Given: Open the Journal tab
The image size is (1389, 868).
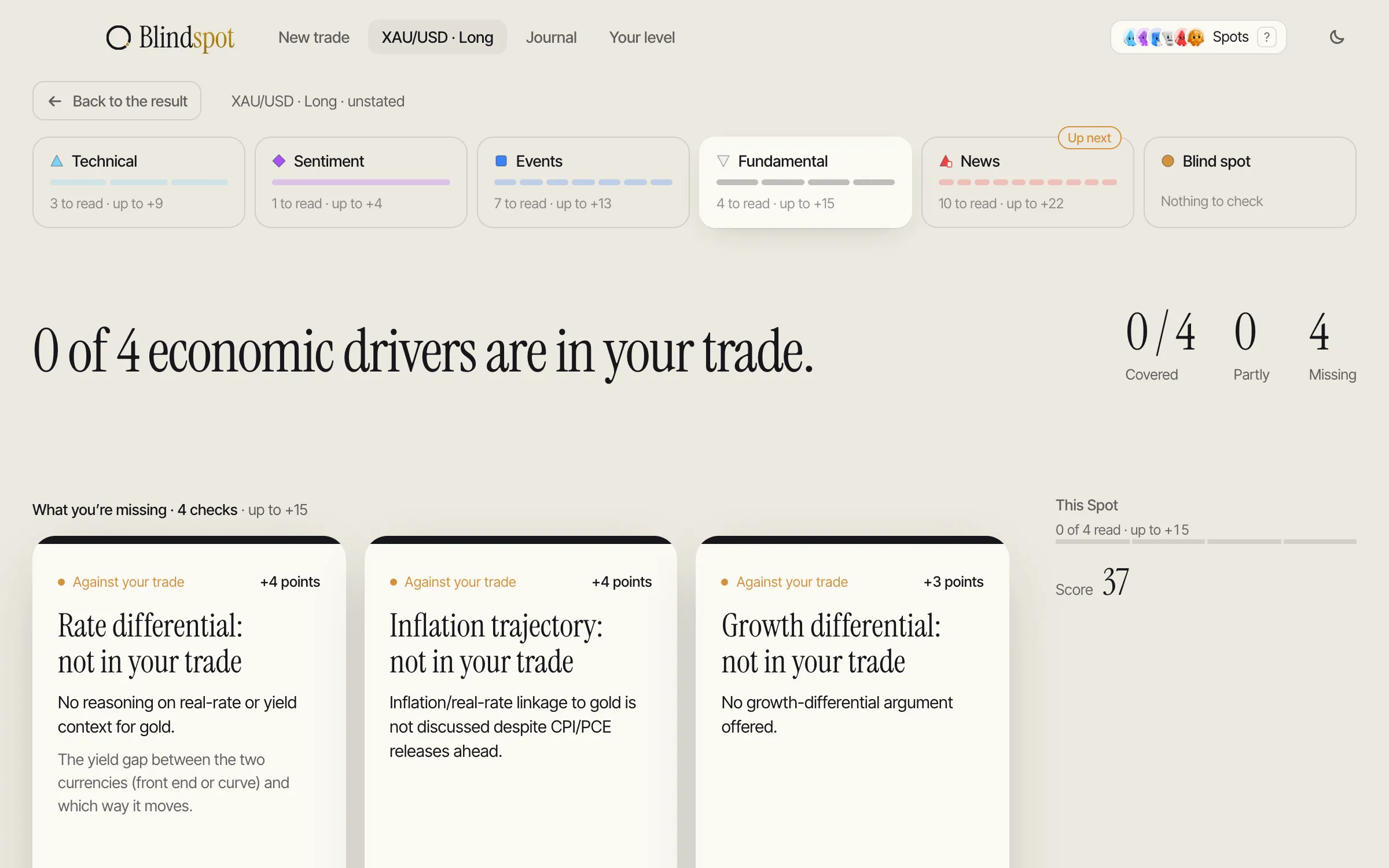Looking at the screenshot, I should pyautogui.click(x=551, y=37).
